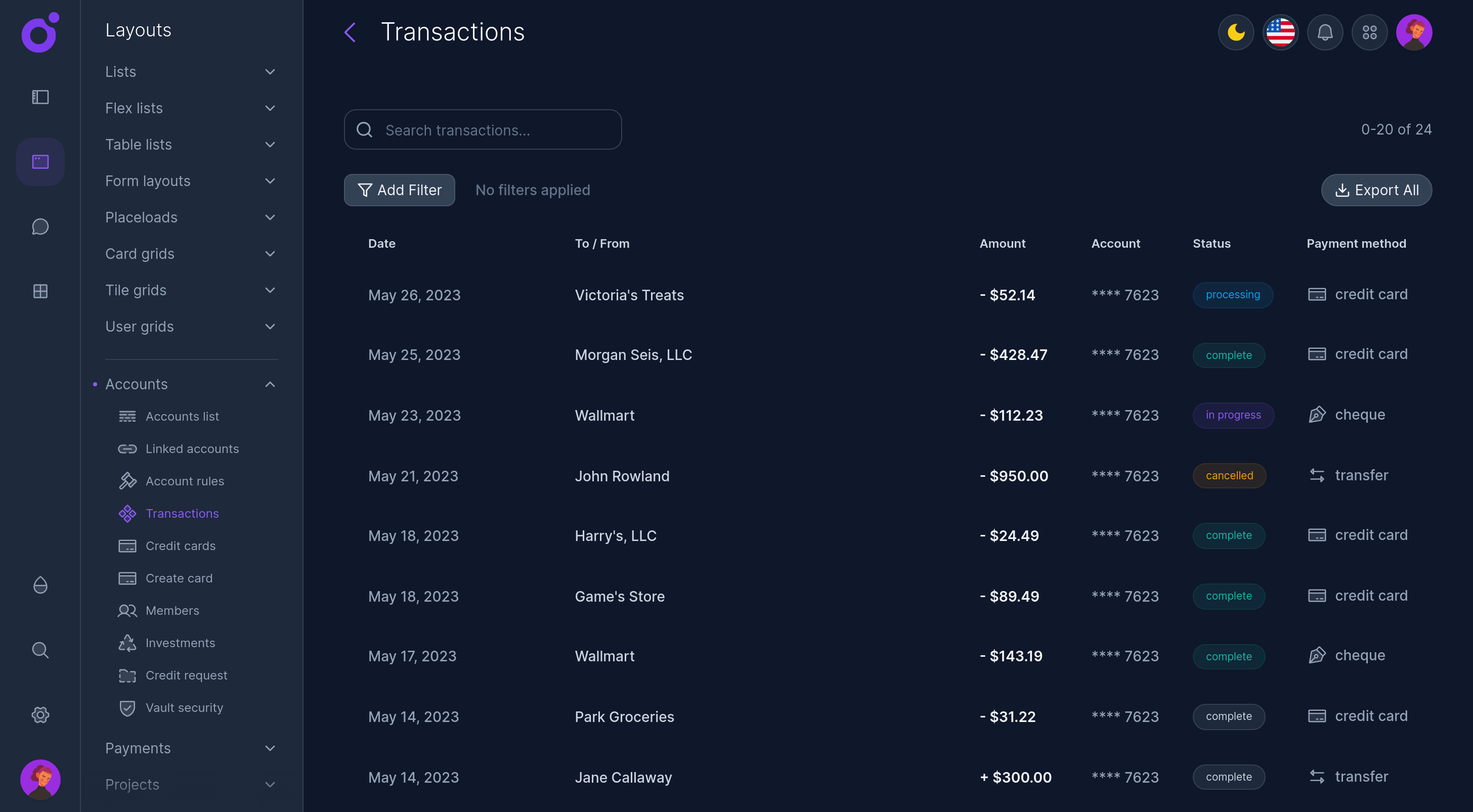Expand the Payments section

pyautogui.click(x=270, y=748)
